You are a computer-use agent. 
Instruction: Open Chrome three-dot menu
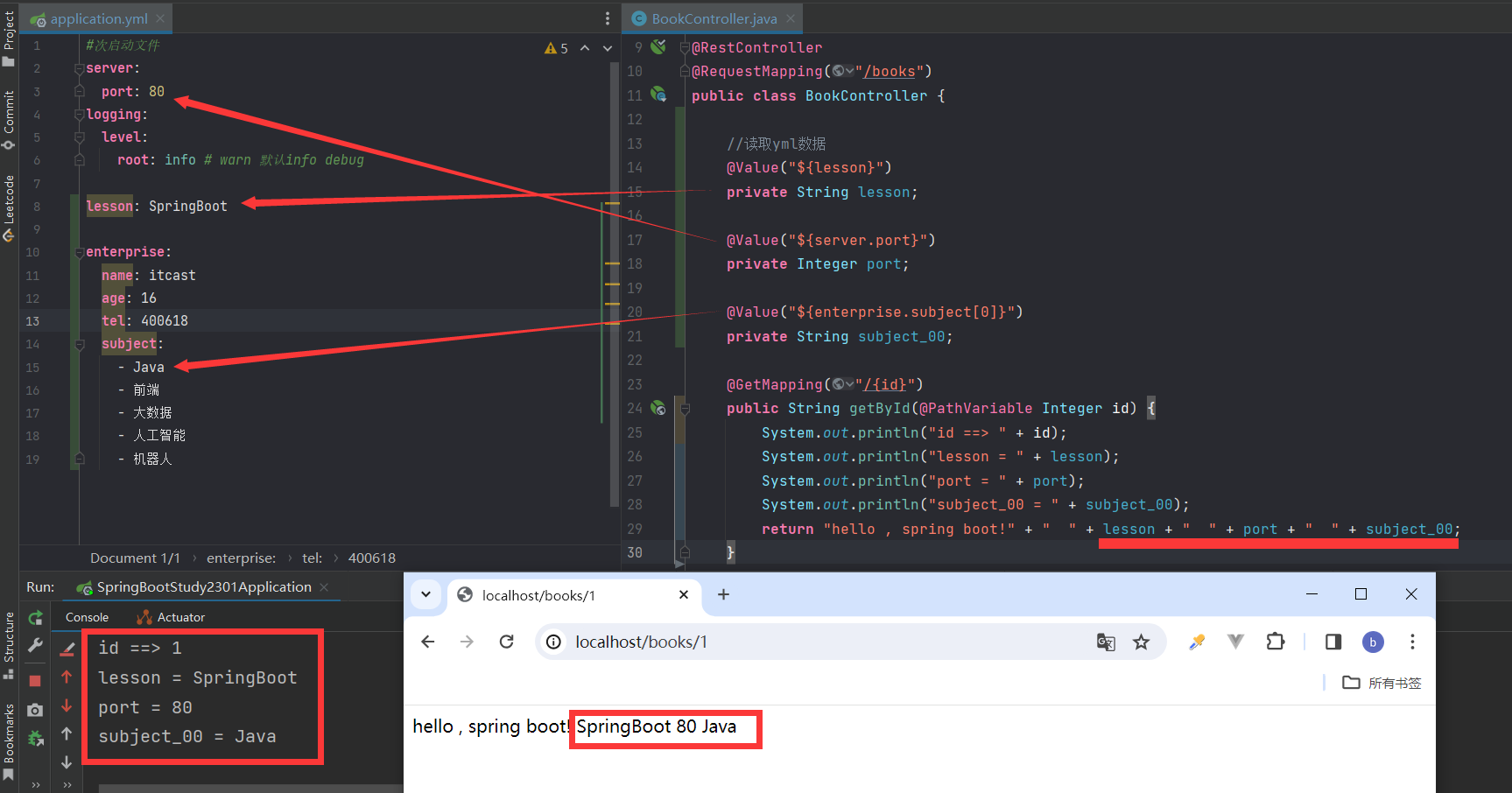point(1412,642)
